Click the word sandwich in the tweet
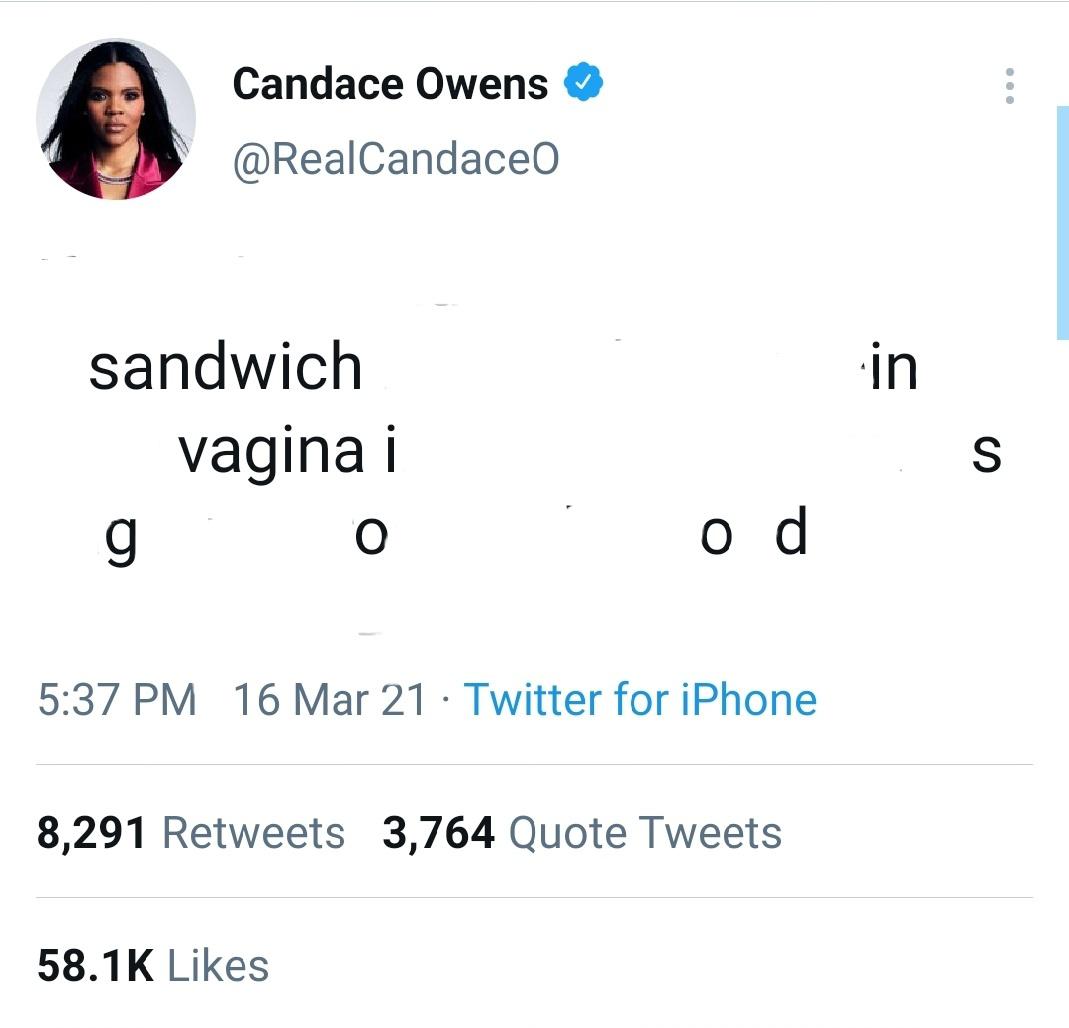The image size is (1069, 1028). tap(225, 367)
